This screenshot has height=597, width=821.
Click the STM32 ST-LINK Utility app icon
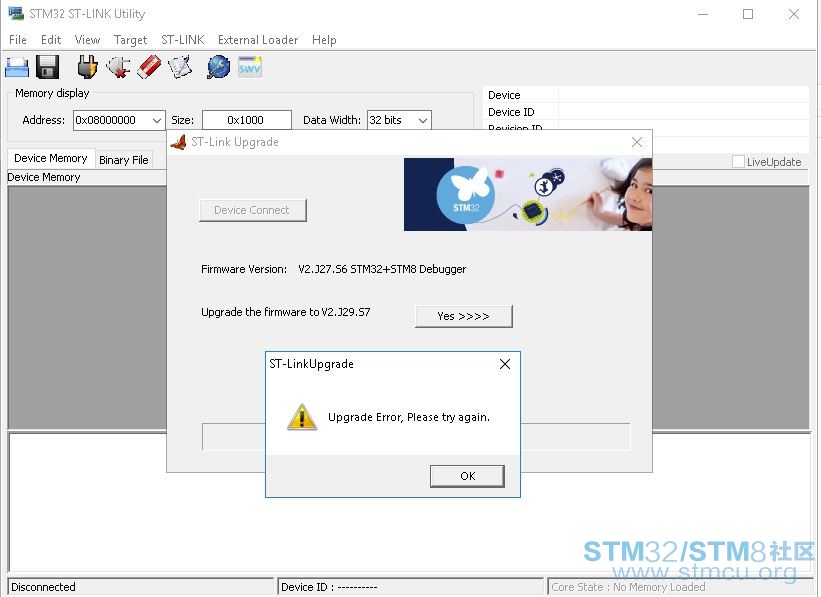[16, 14]
